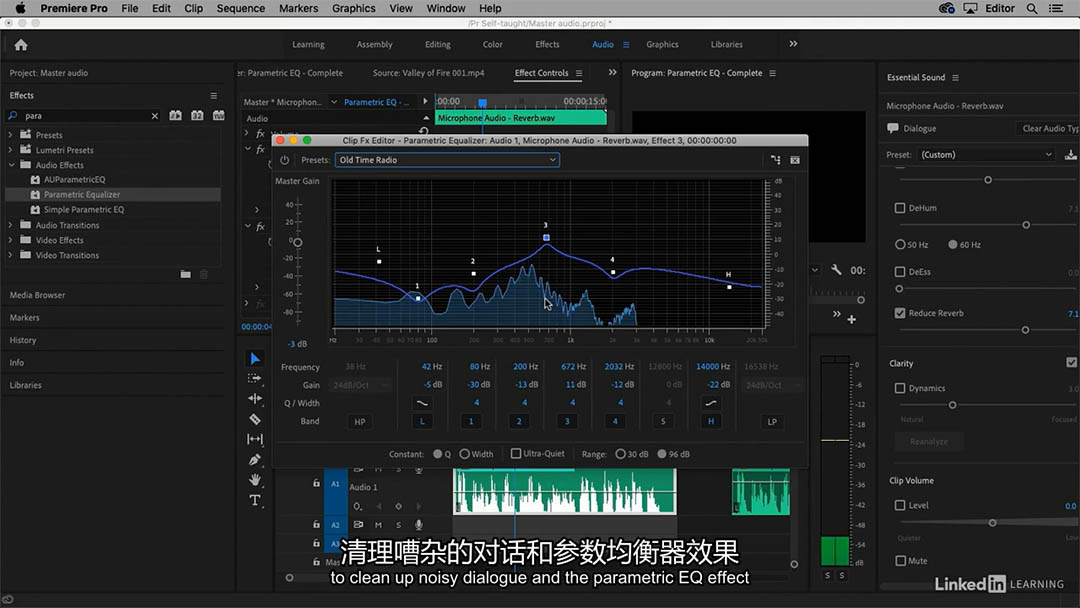Screen dimensions: 1080x608
Task: Enable the DeHum checkbox
Action: [900, 208]
